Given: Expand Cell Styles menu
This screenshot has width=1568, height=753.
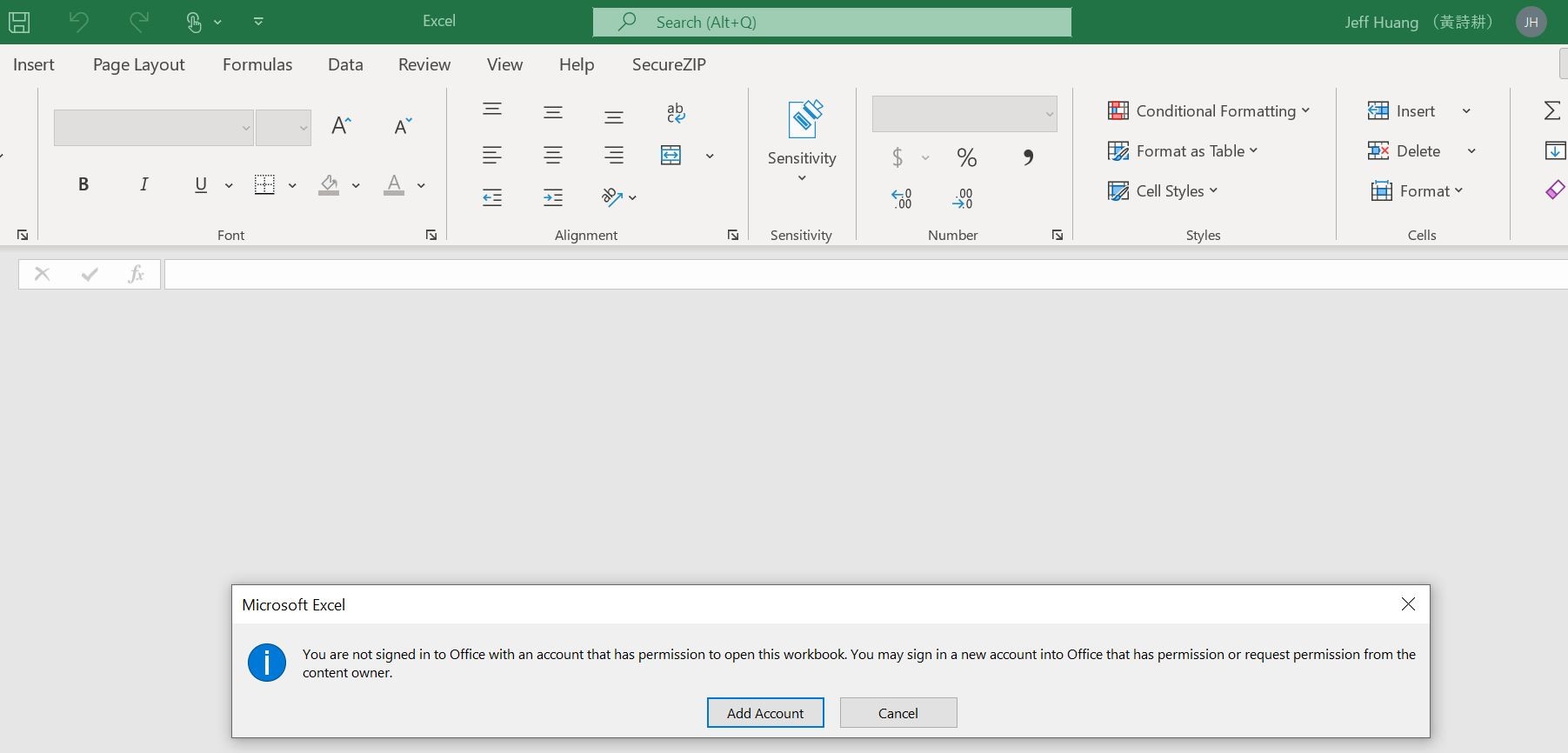Looking at the screenshot, I should point(1163,190).
